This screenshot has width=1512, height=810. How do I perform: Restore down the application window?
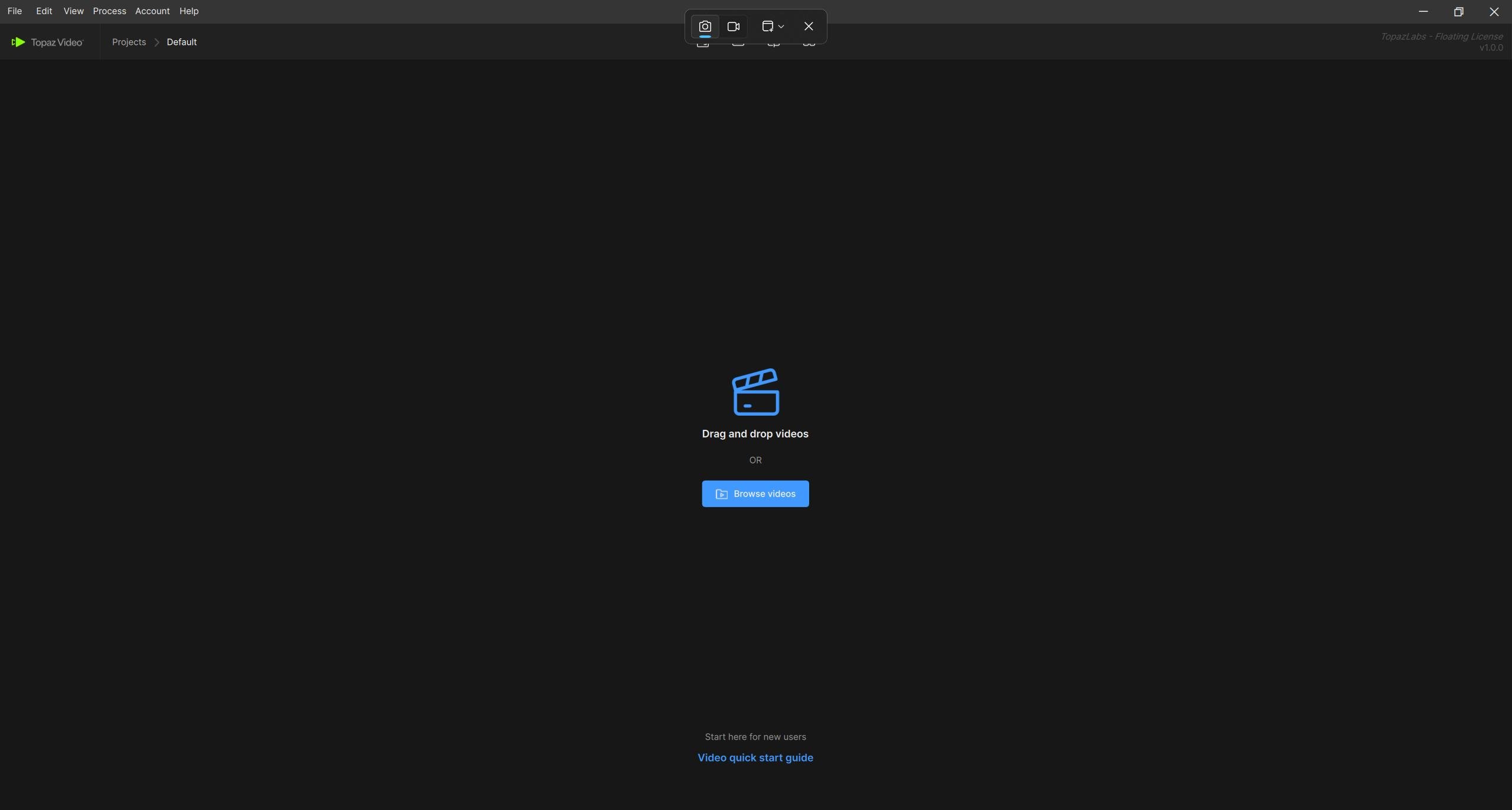point(1459,11)
